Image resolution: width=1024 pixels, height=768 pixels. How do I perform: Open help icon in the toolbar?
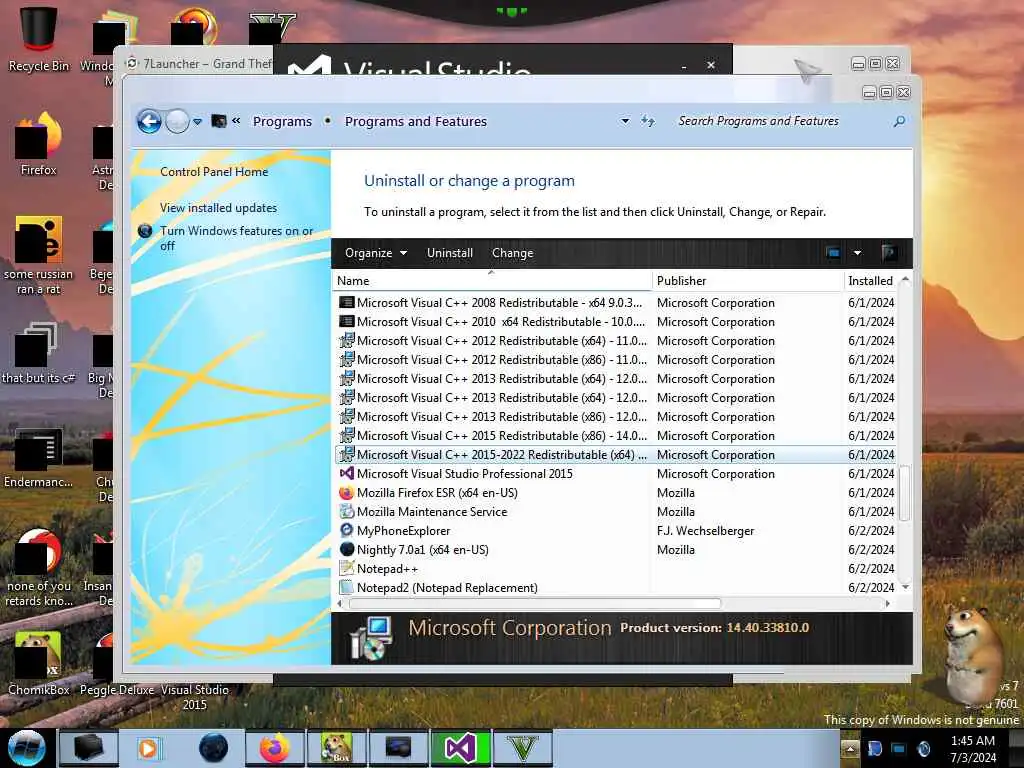click(888, 253)
